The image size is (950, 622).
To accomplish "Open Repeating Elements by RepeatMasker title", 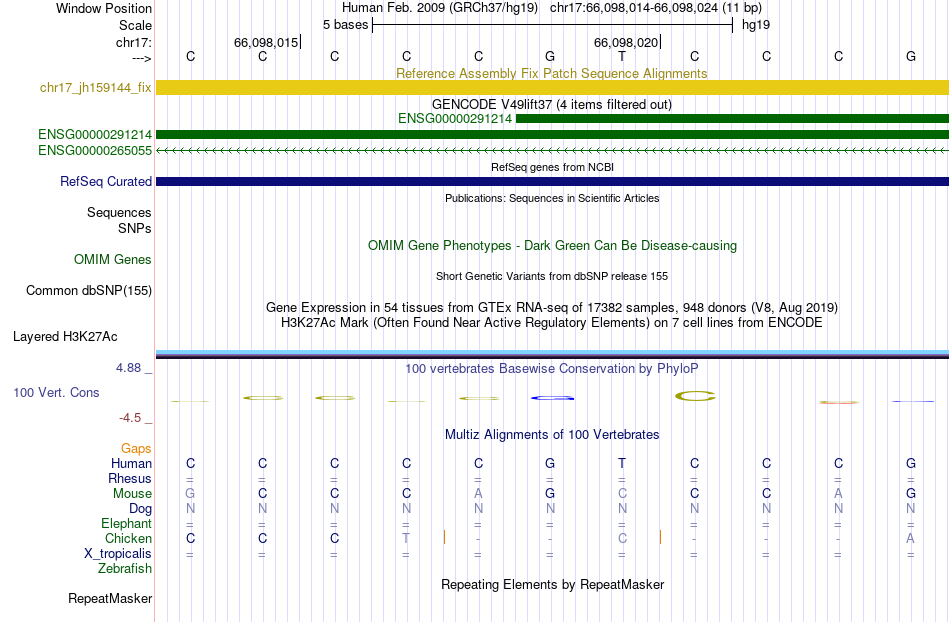I will 552,584.
